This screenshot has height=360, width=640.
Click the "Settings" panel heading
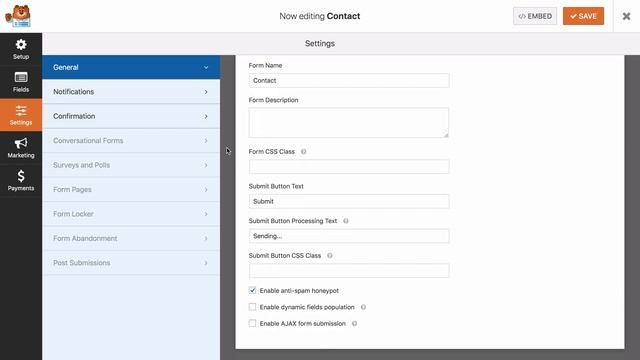[320, 44]
